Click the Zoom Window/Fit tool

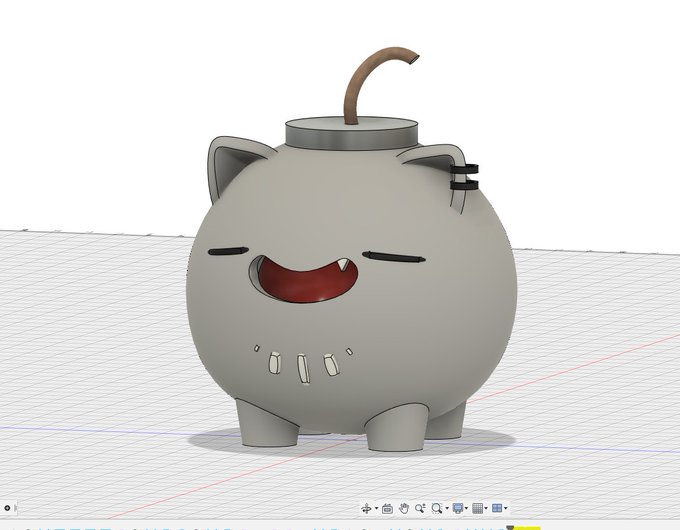[437, 508]
